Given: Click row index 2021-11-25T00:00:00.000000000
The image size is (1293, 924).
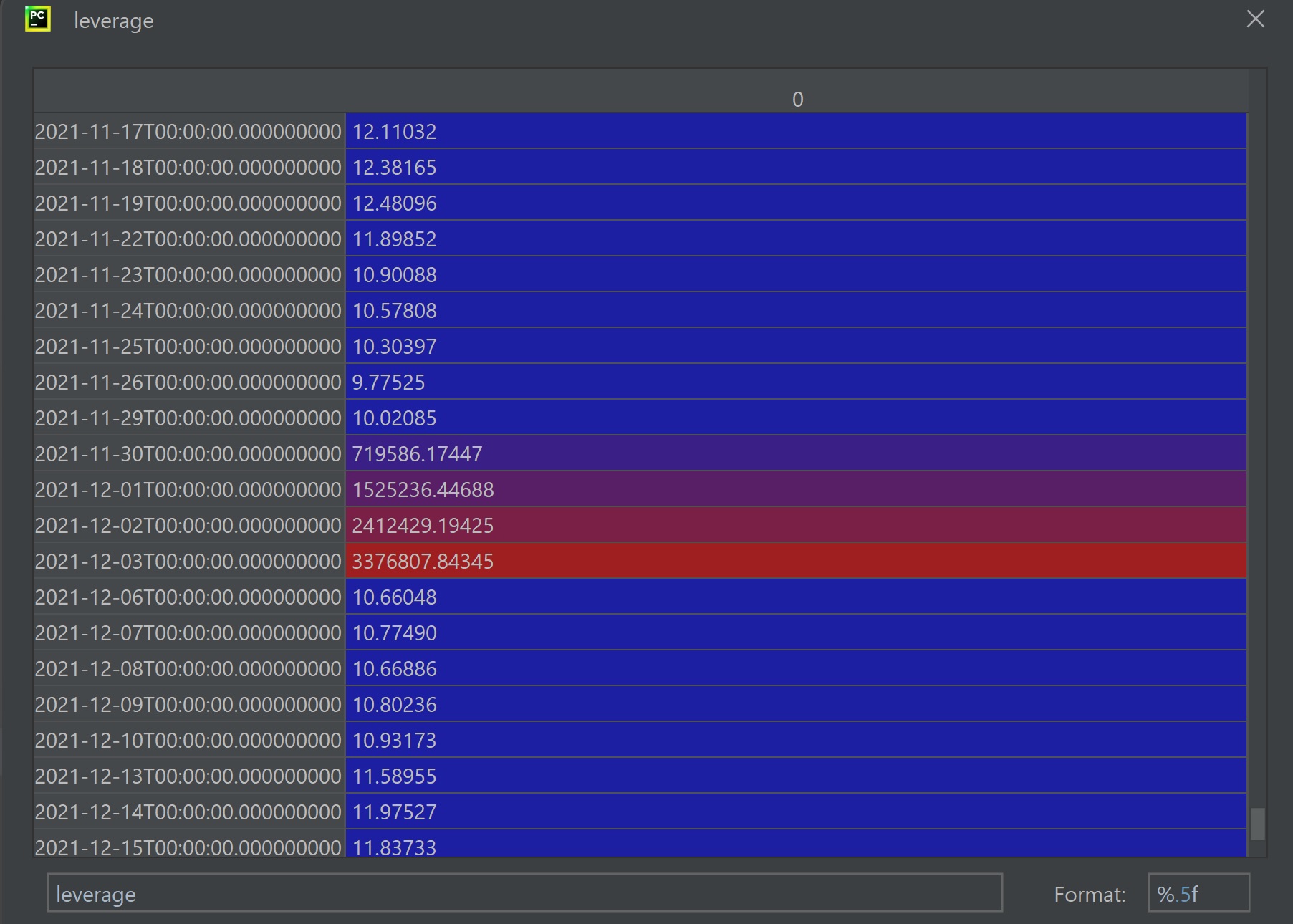Looking at the screenshot, I should (x=189, y=346).
